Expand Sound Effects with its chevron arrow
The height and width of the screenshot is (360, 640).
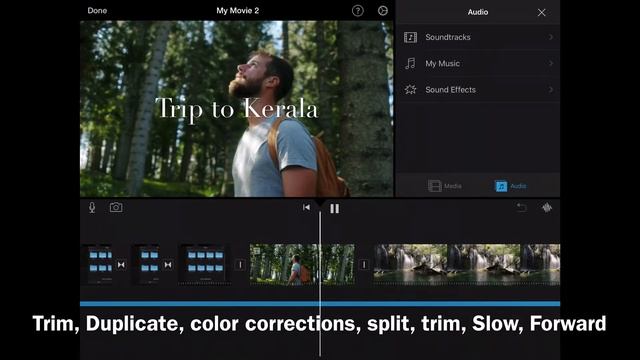click(x=551, y=89)
